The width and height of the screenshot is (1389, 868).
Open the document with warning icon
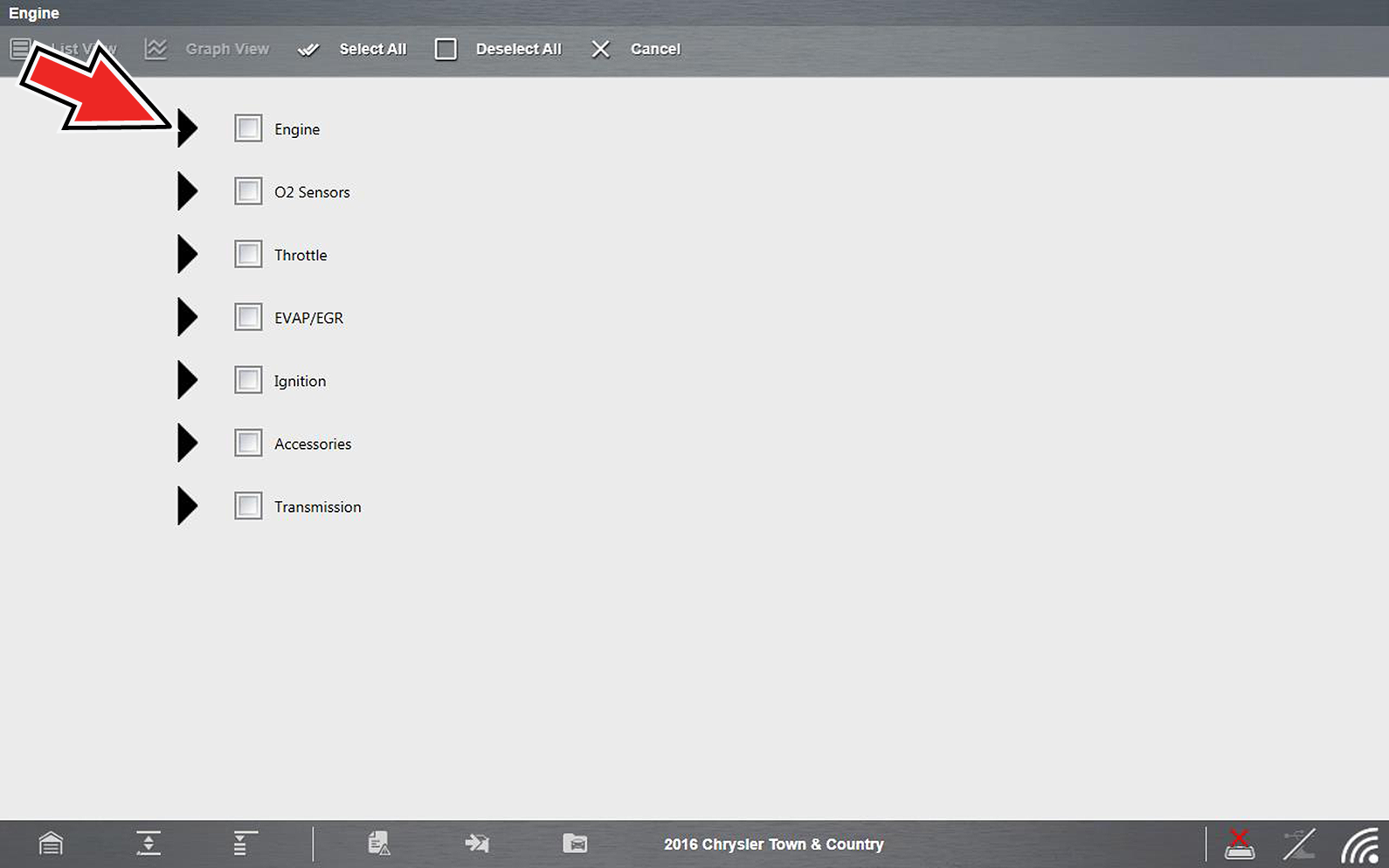pyautogui.click(x=378, y=844)
